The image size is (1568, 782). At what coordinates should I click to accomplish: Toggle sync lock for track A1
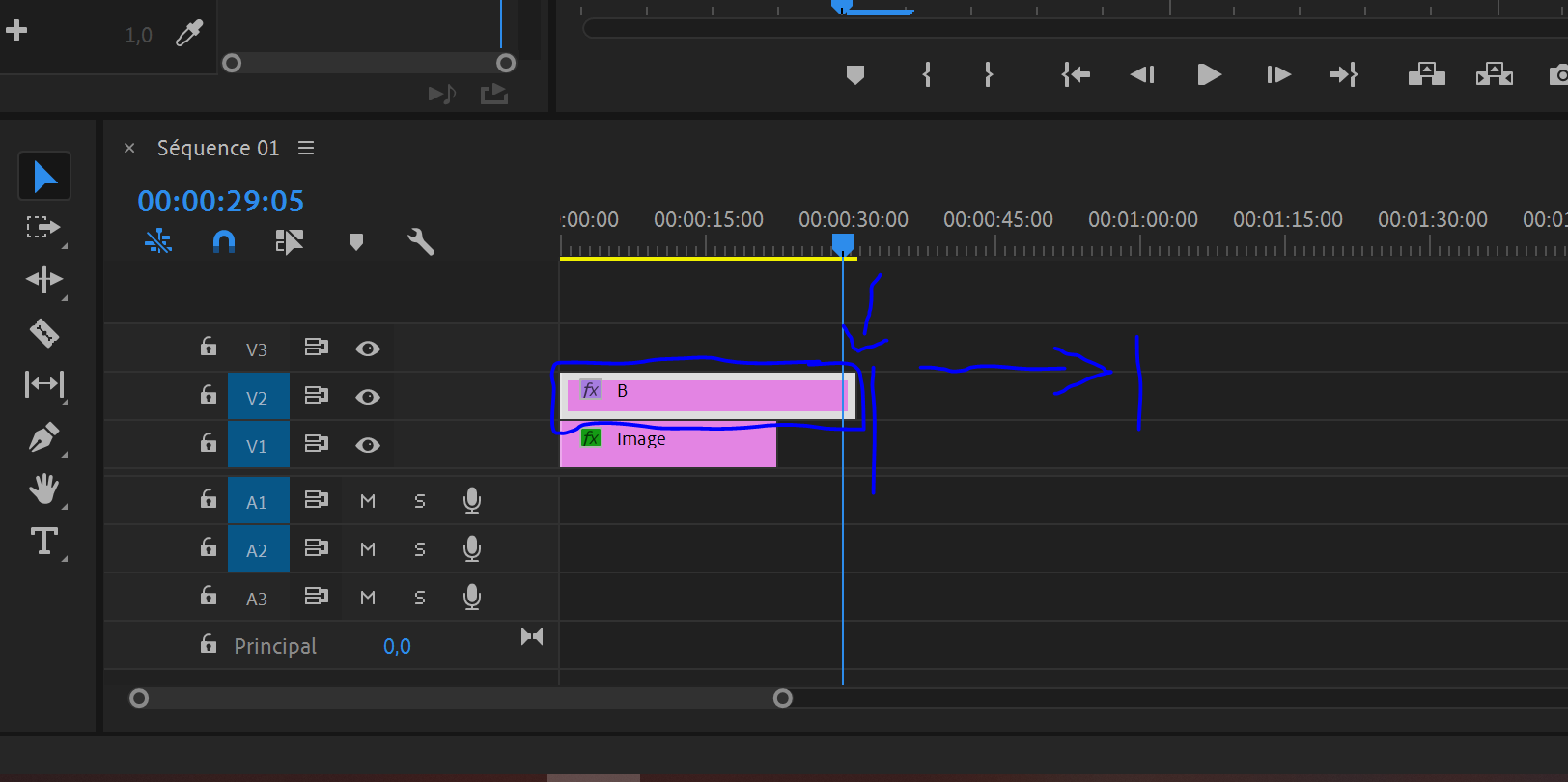[317, 499]
